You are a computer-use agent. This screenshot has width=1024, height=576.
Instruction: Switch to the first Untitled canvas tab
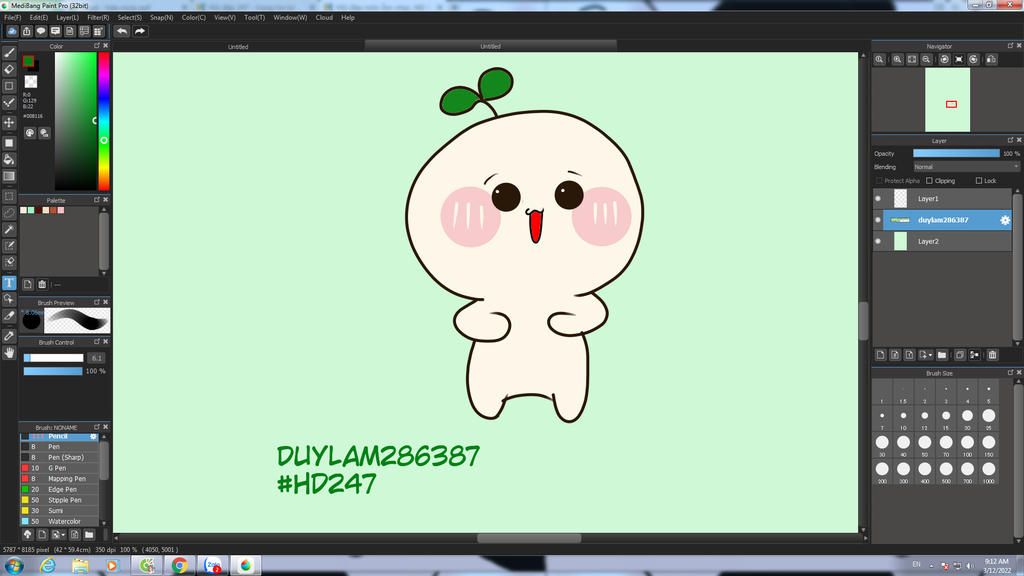pyautogui.click(x=238, y=46)
